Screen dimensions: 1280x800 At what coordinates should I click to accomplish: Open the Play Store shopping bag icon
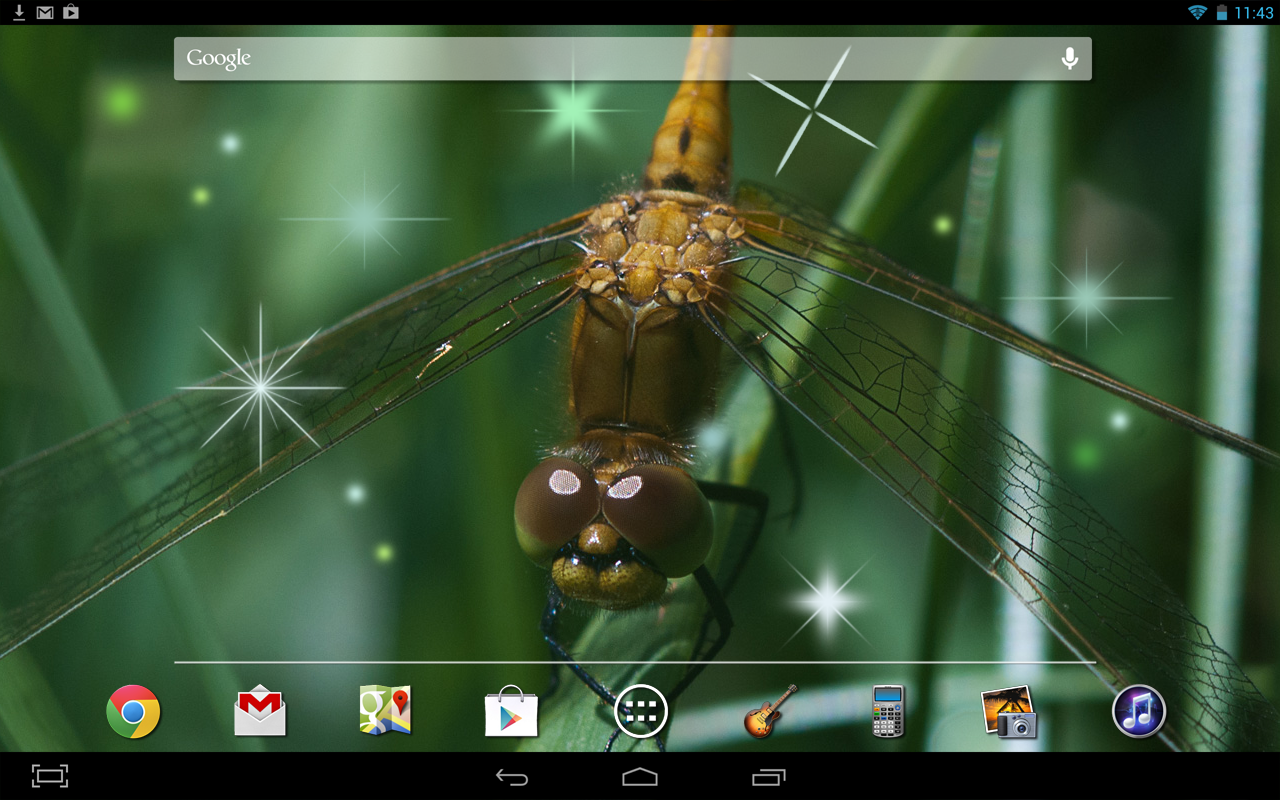511,711
